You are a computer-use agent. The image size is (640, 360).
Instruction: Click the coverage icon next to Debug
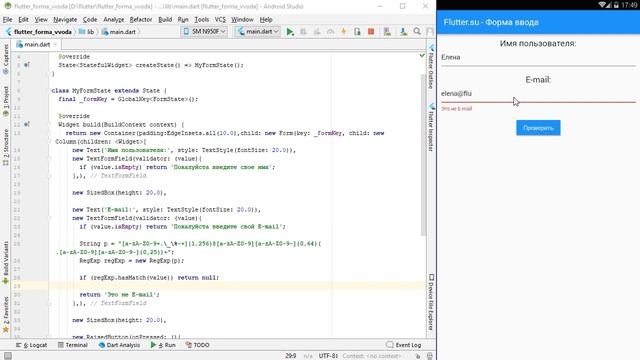(x=317, y=31)
